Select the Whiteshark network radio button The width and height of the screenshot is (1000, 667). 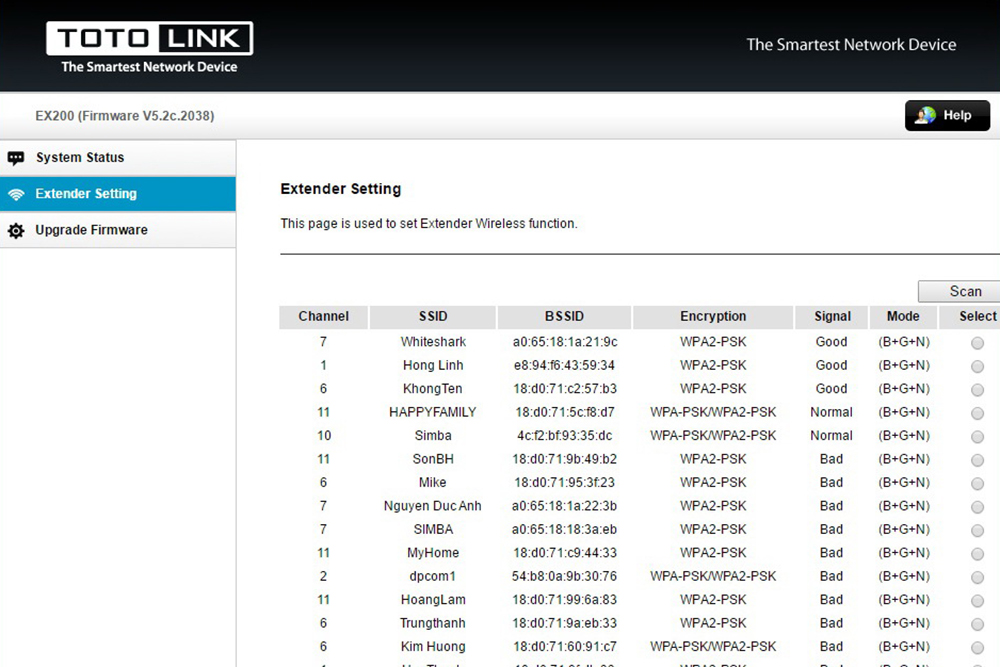click(x=977, y=343)
